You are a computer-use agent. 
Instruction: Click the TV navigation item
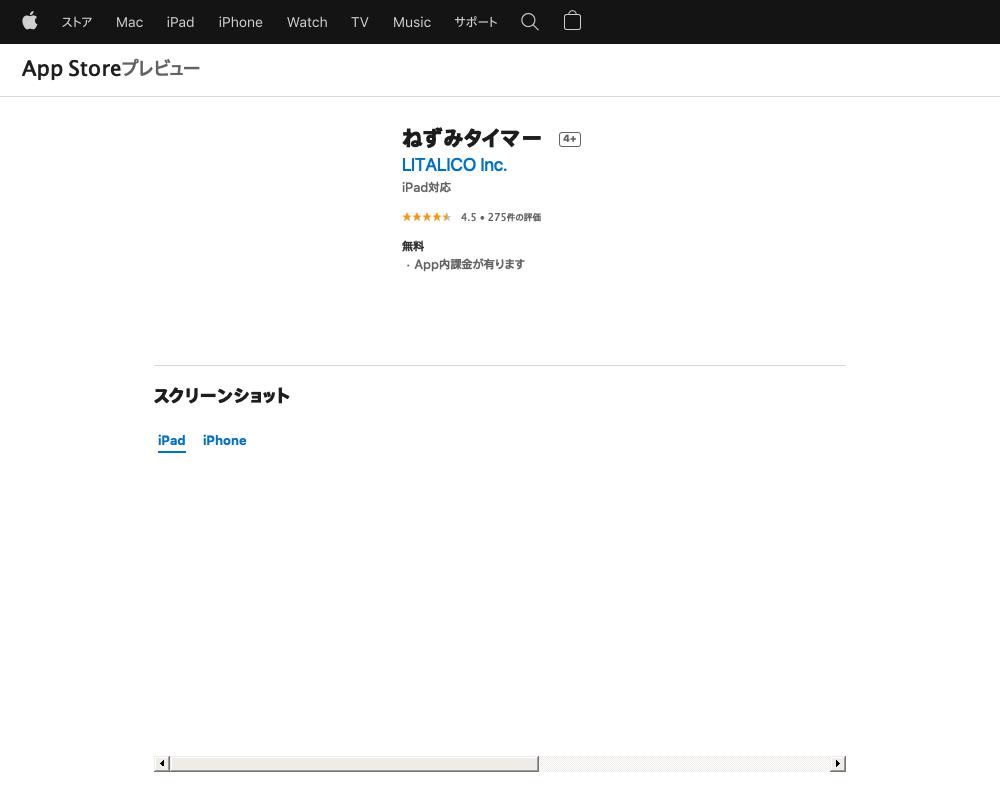(359, 22)
